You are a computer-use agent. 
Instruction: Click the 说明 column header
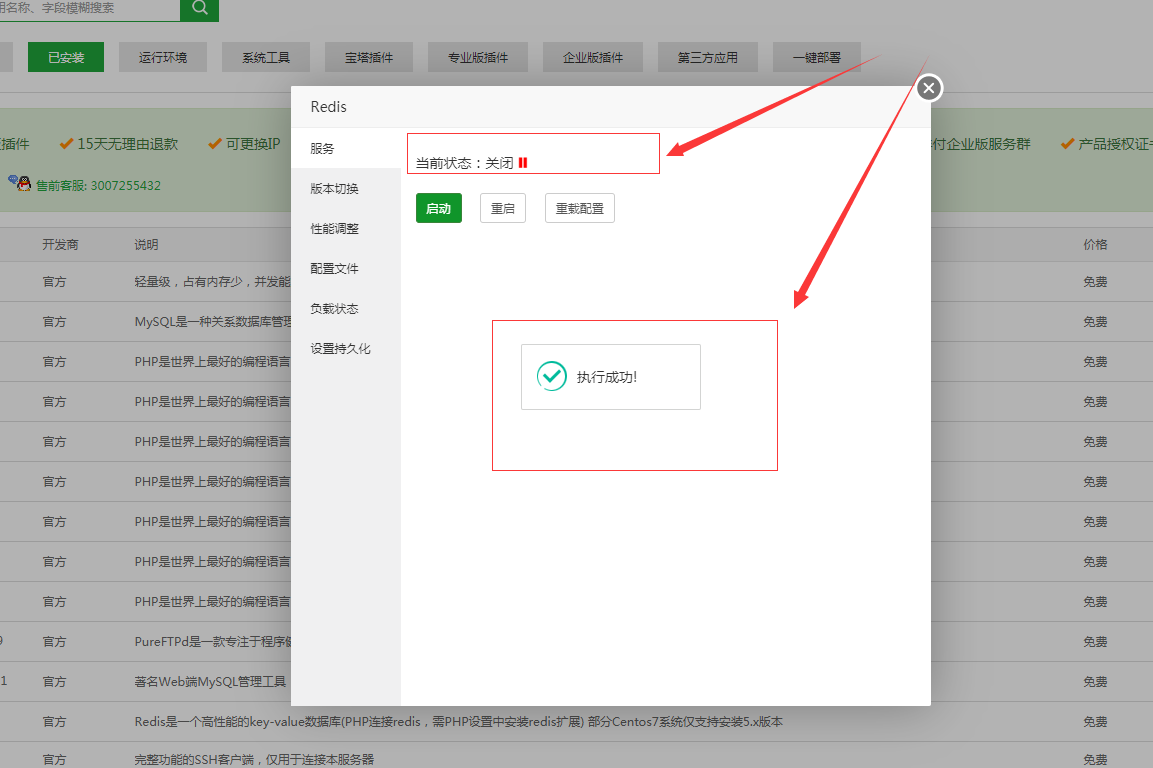146,244
